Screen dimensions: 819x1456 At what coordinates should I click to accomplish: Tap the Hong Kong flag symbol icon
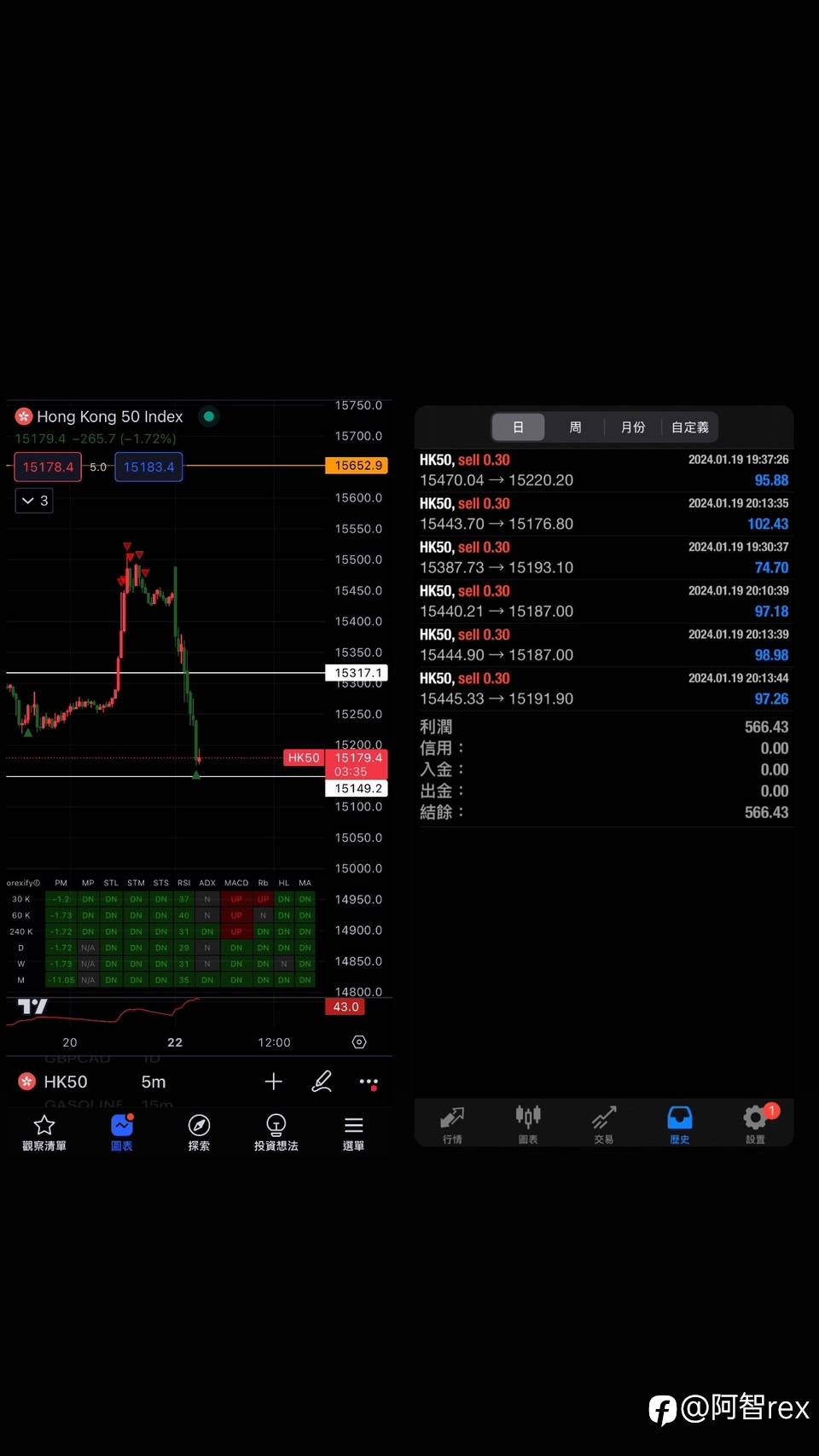24,416
